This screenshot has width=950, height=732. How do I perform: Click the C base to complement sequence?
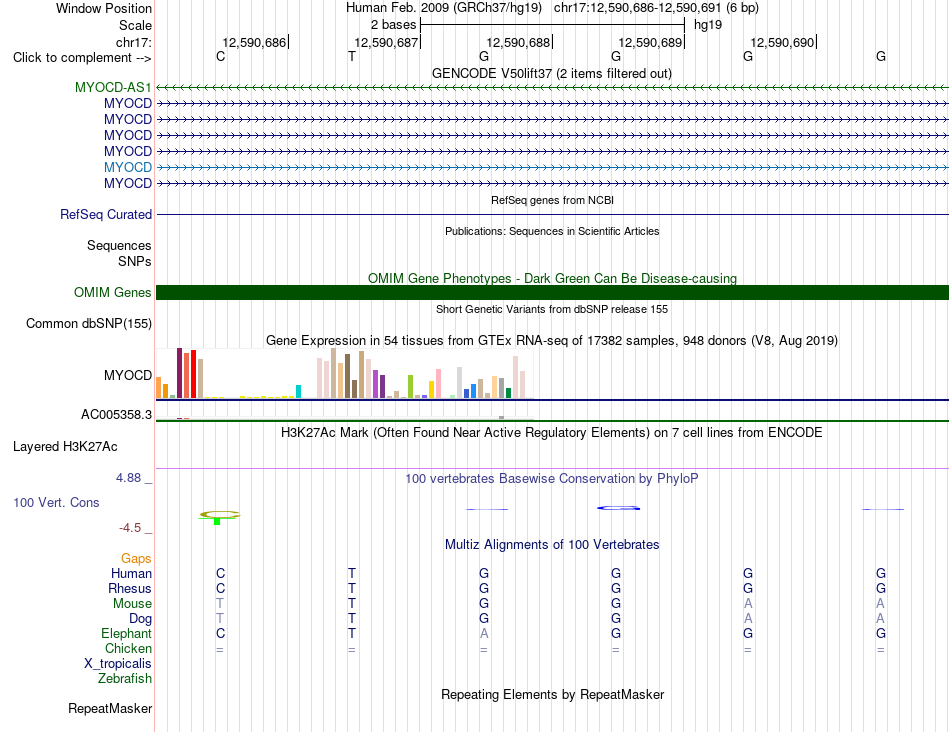221,56
